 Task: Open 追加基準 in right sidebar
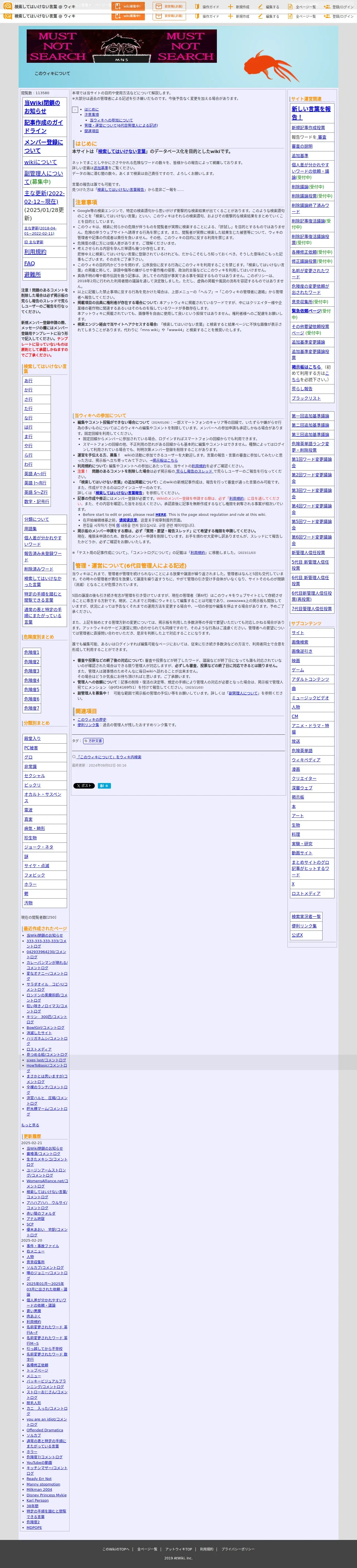pyautogui.click(x=300, y=155)
